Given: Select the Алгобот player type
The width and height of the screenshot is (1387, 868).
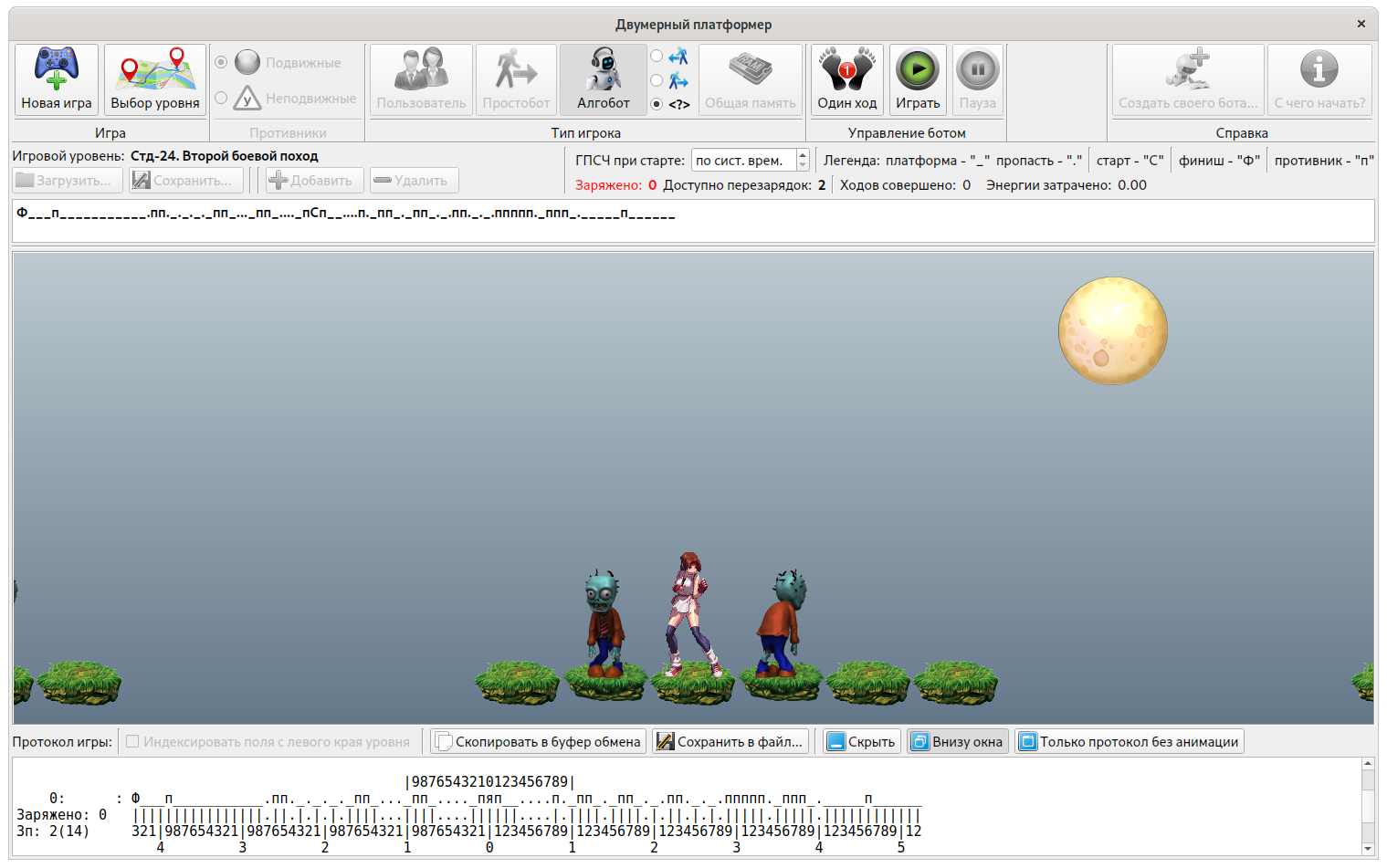Looking at the screenshot, I should 604,79.
